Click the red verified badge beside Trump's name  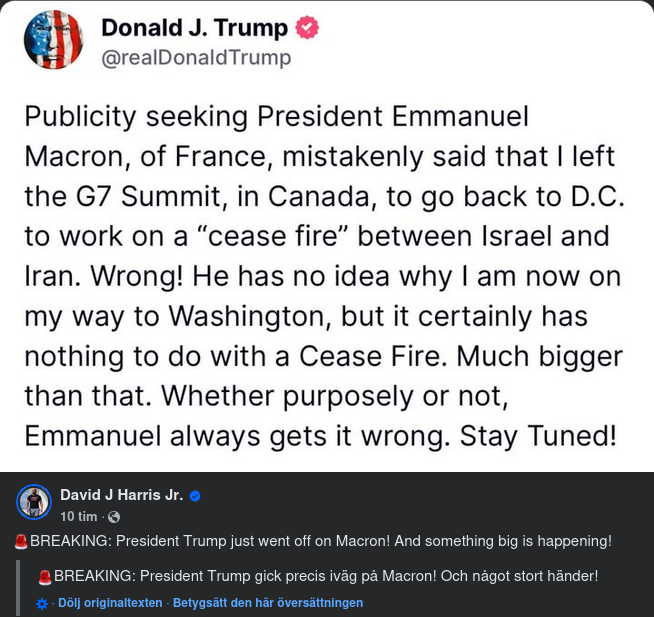pyautogui.click(x=307, y=28)
